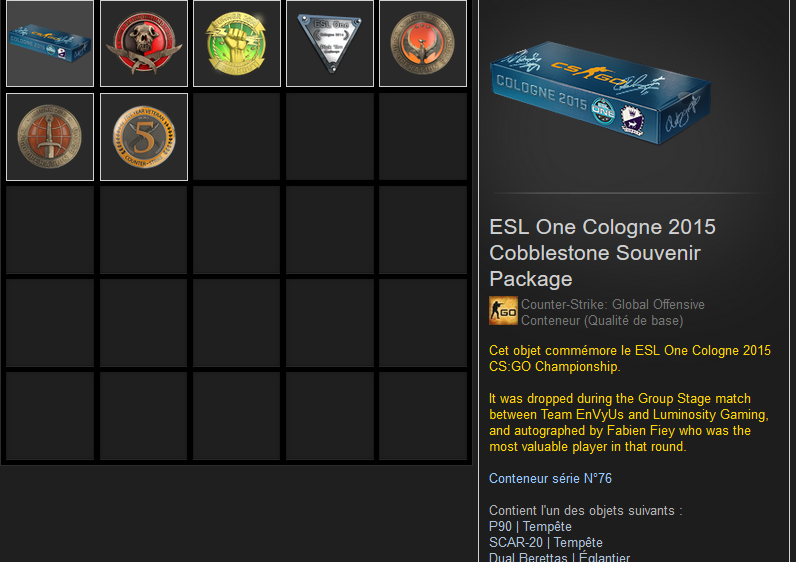
Task: Click empty slot below the Operation Bravo coin
Action: tap(50, 230)
